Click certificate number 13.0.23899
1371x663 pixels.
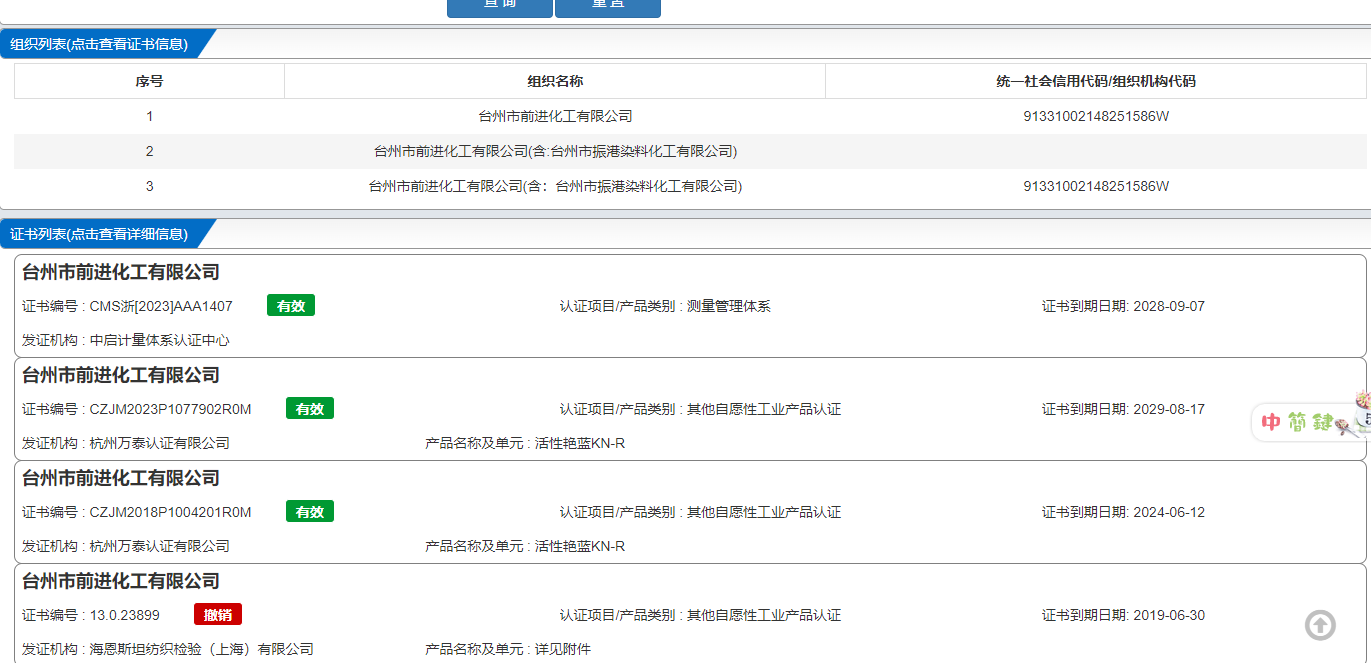tap(125, 615)
